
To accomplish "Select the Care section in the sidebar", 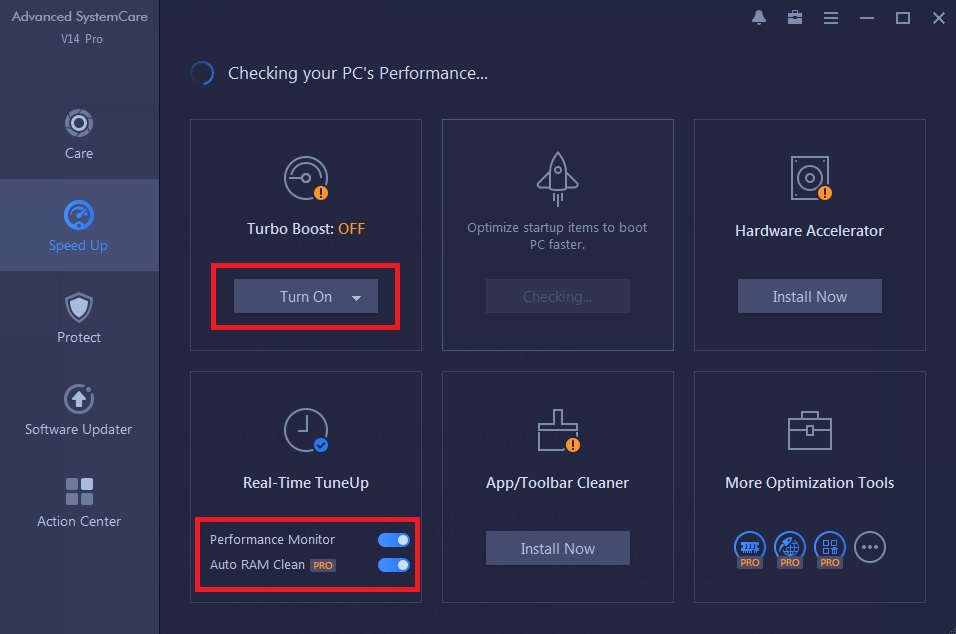I will tap(79, 133).
